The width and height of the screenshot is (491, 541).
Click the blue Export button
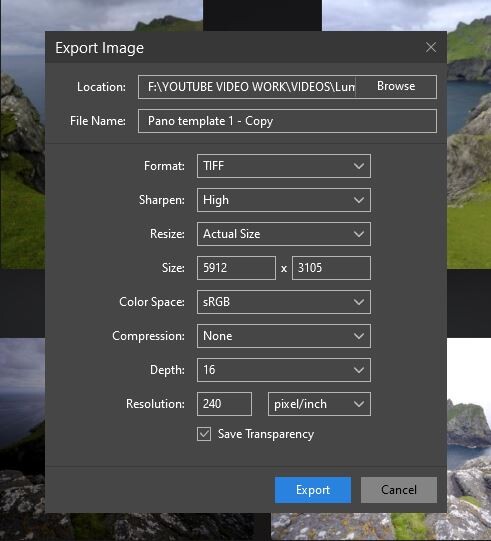pyautogui.click(x=313, y=490)
